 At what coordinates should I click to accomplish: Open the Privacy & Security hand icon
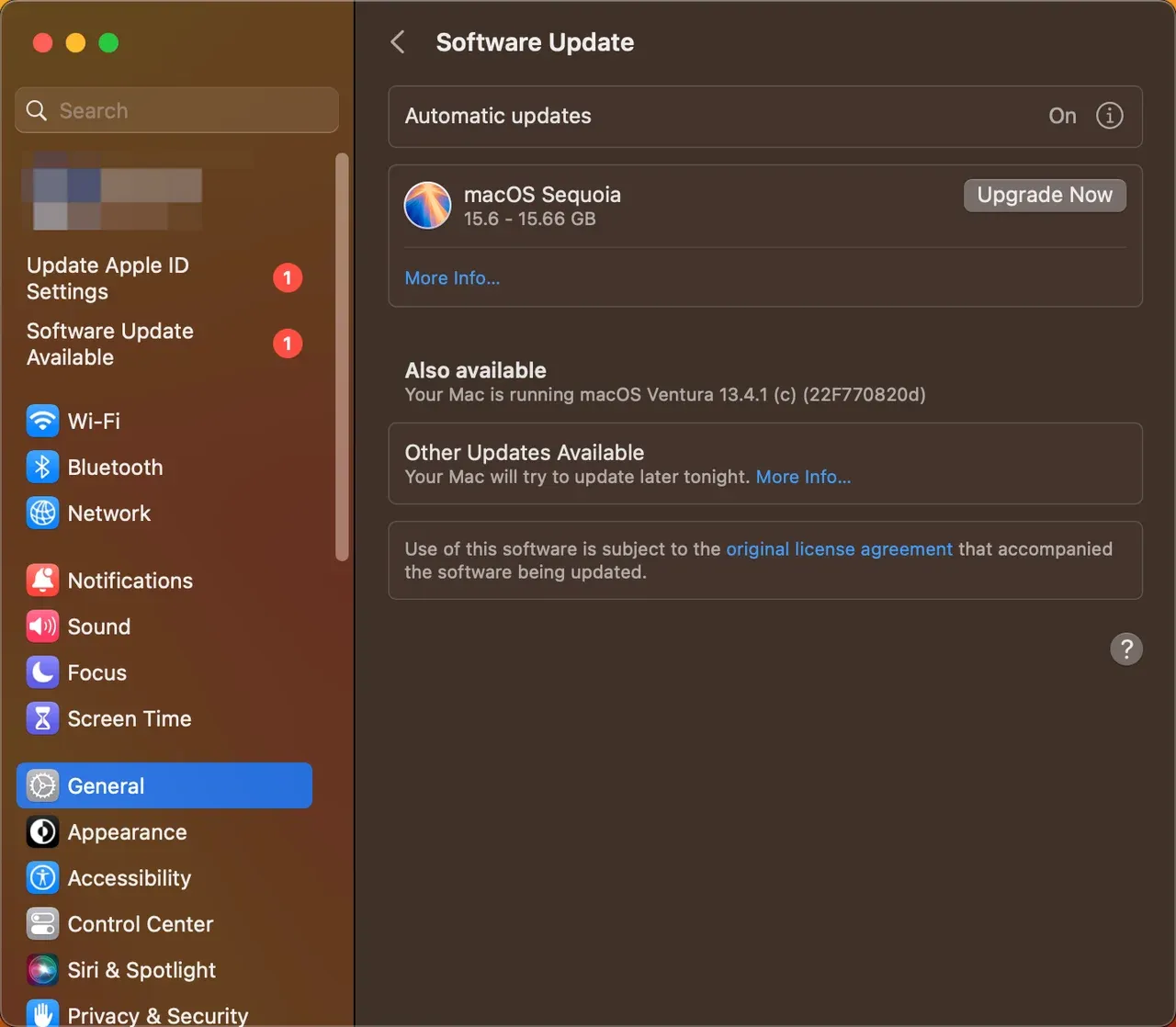click(42, 1013)
